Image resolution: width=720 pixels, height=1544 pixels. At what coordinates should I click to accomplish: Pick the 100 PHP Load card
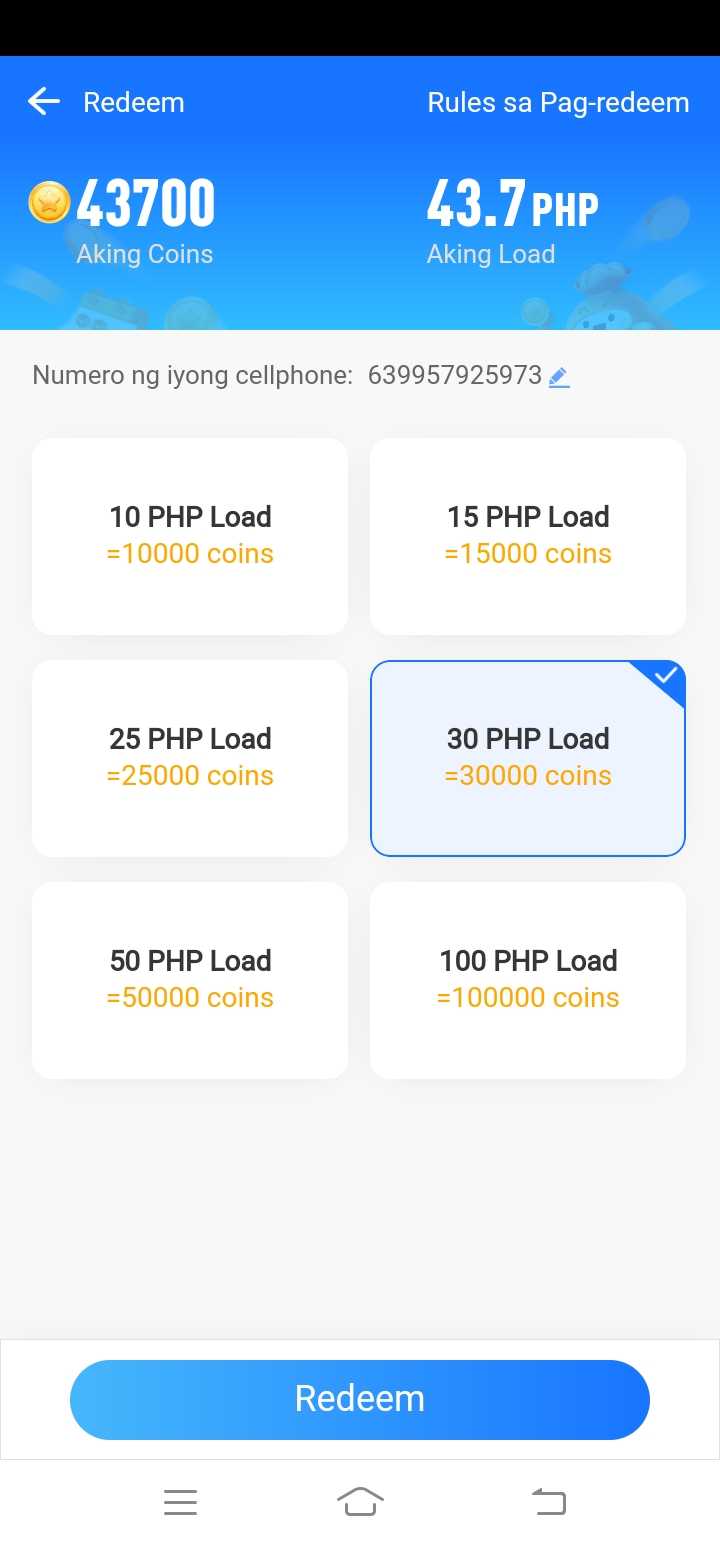[x=528, y=980]
